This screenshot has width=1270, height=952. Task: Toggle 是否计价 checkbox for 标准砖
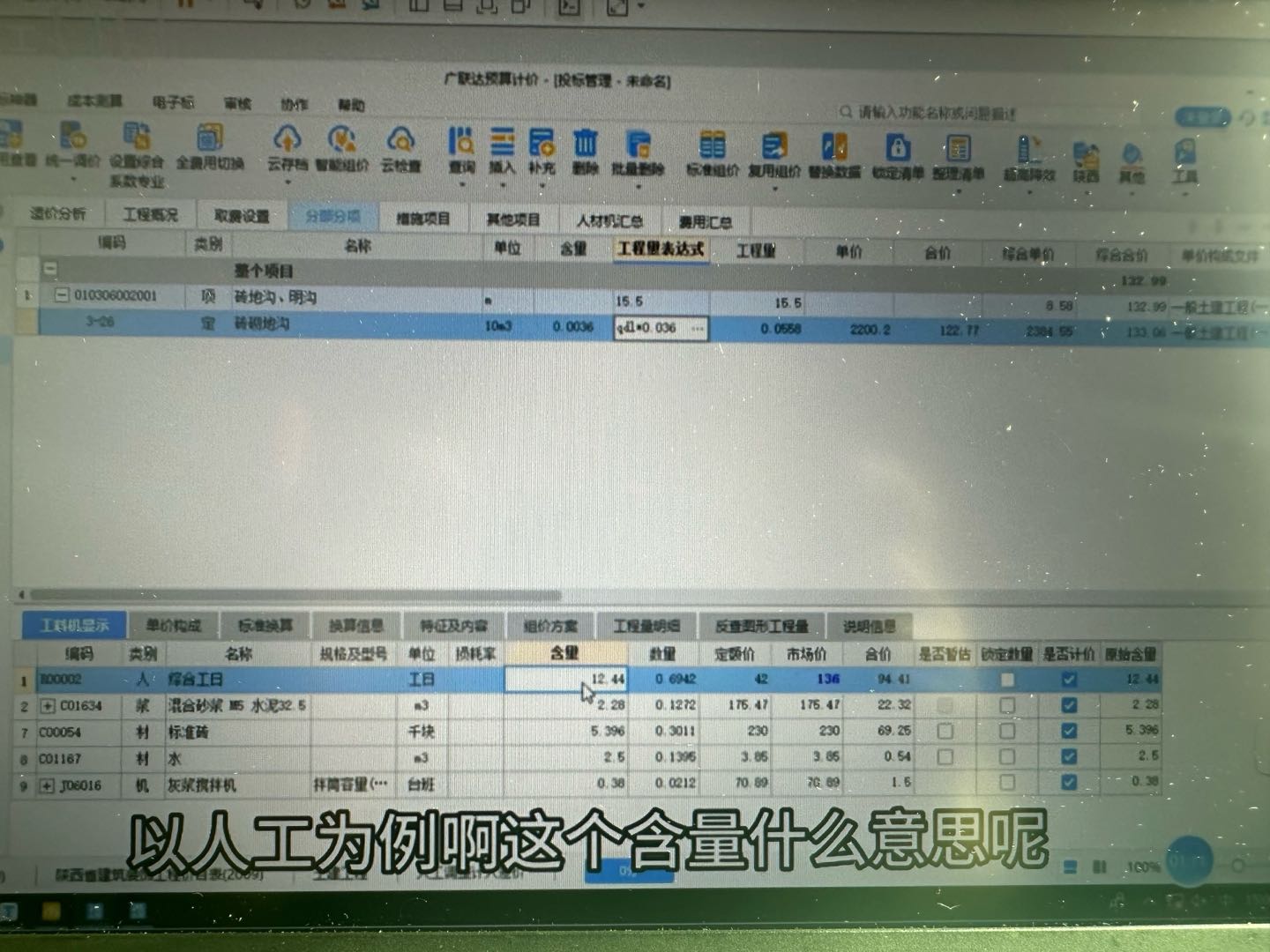pyautogui.click(x=1069, y=731)
